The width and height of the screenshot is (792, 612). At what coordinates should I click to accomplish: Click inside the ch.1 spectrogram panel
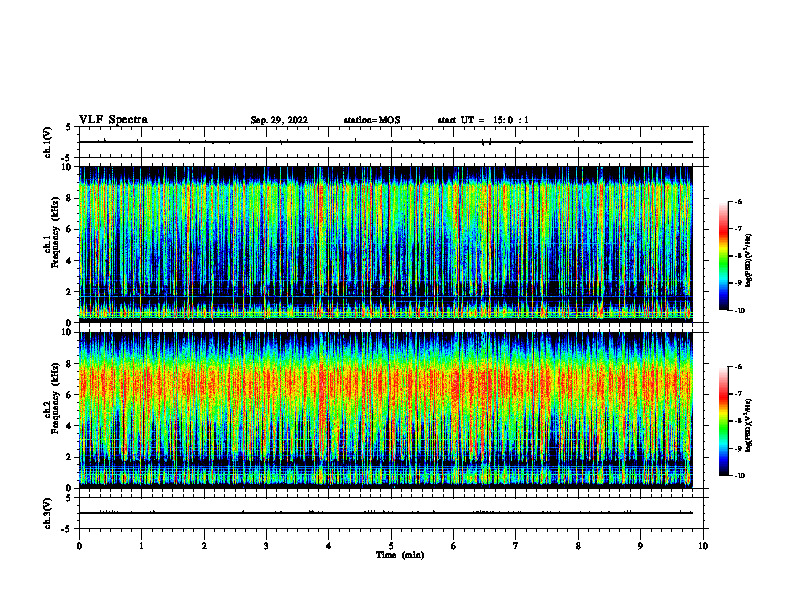coord(386,243)
